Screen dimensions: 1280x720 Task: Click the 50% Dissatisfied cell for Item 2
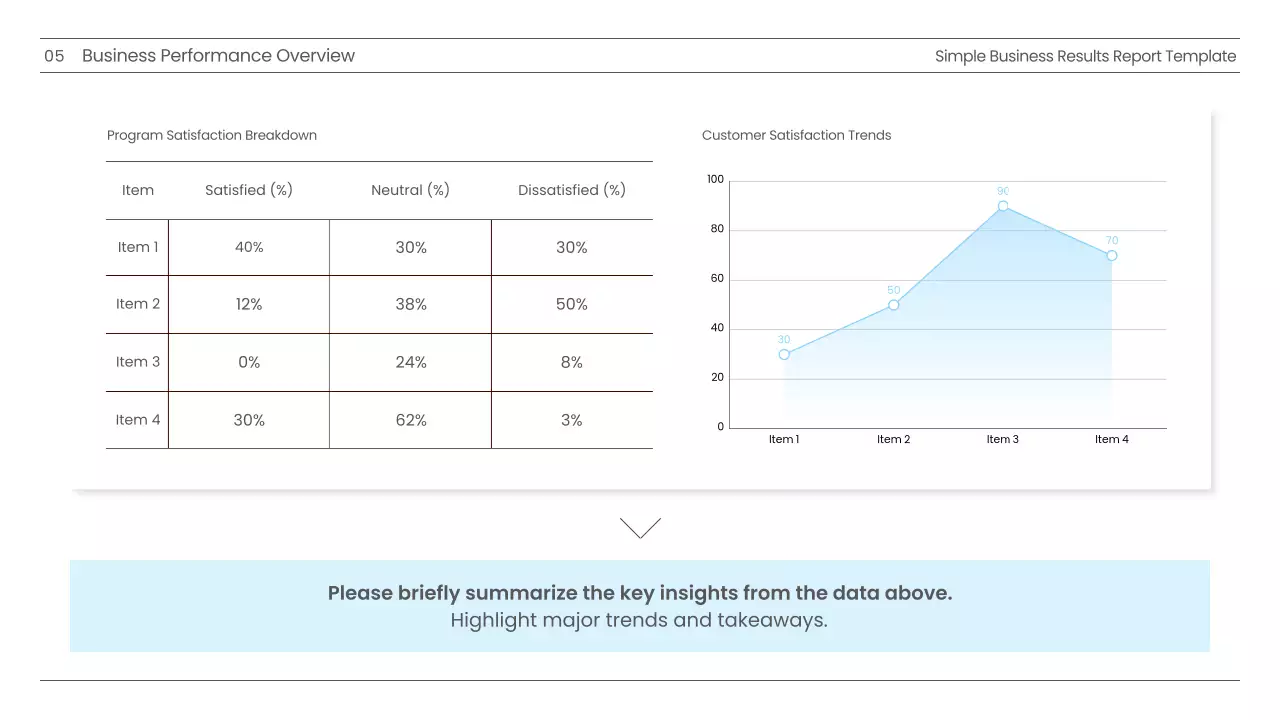572,304
